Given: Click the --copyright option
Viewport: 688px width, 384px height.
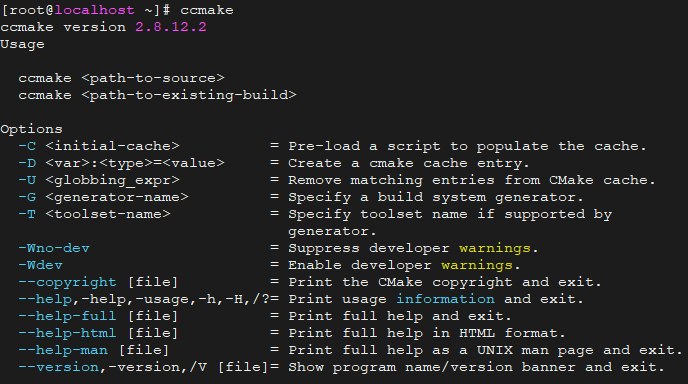Looking at the screenshot, I should pyautogui.click(x=67, y=282).
